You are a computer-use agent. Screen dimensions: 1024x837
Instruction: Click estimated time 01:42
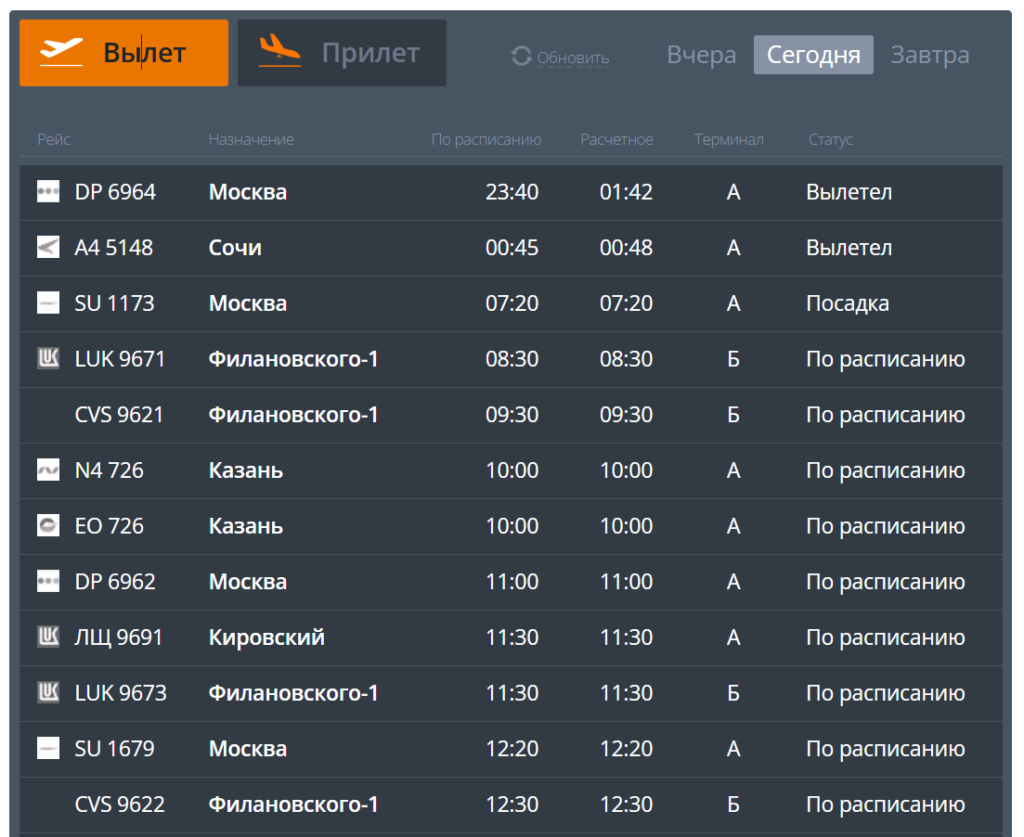pyautogui.click(x=626, y=192)
